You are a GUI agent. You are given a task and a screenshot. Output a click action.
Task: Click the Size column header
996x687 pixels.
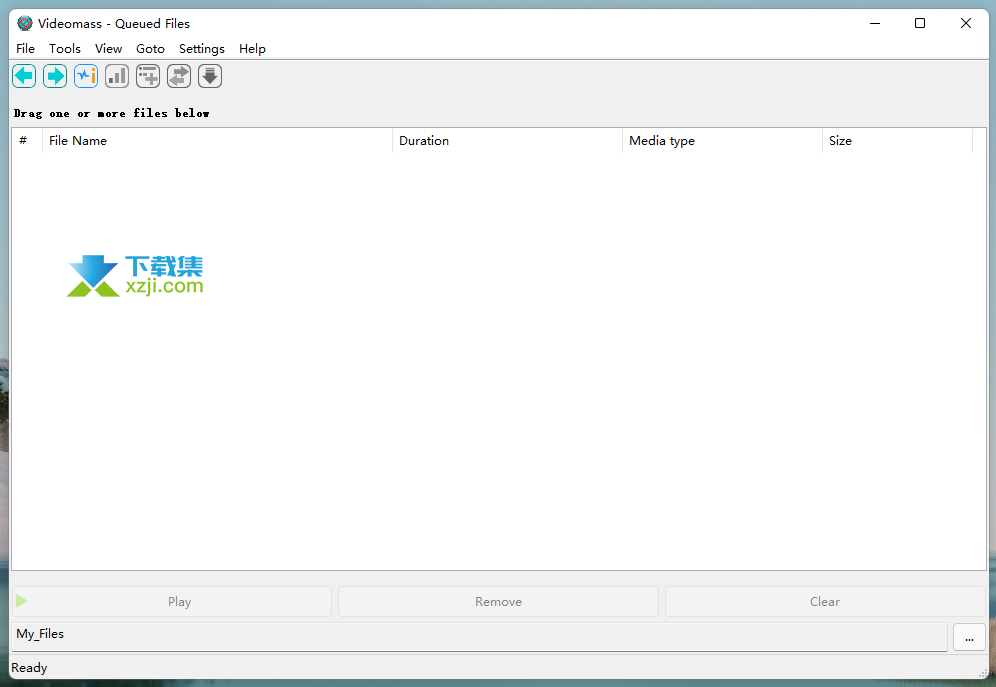pyautogui.click(x=897, y=141)
